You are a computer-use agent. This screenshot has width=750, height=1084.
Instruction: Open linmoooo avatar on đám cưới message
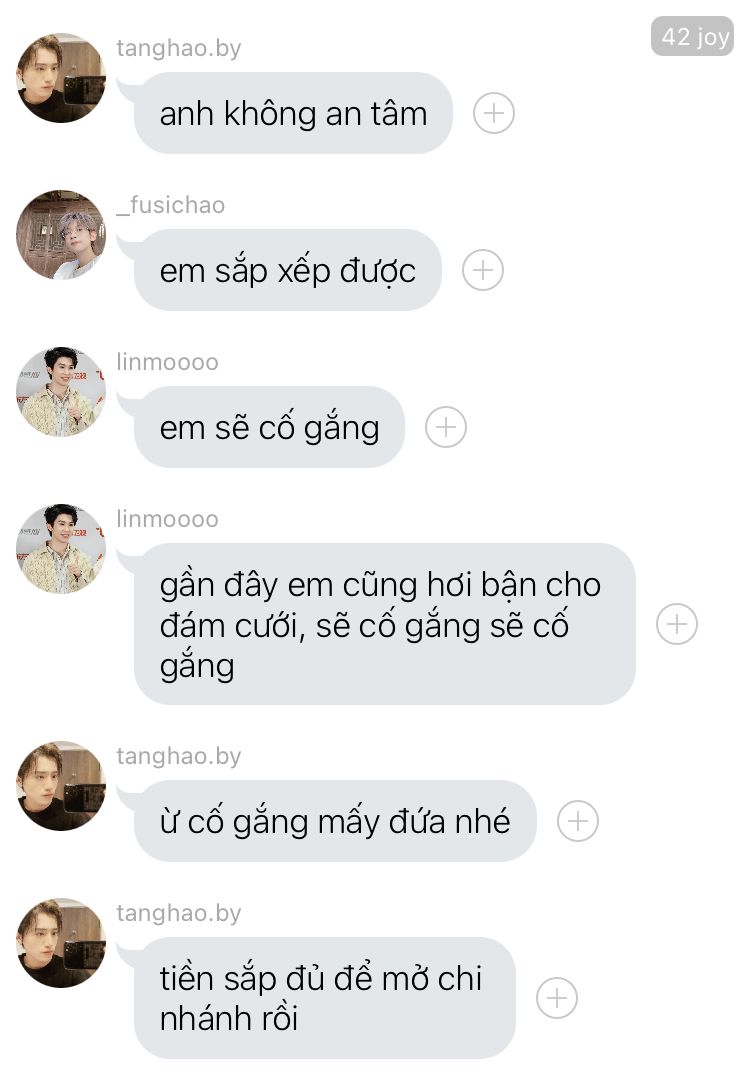61,549
